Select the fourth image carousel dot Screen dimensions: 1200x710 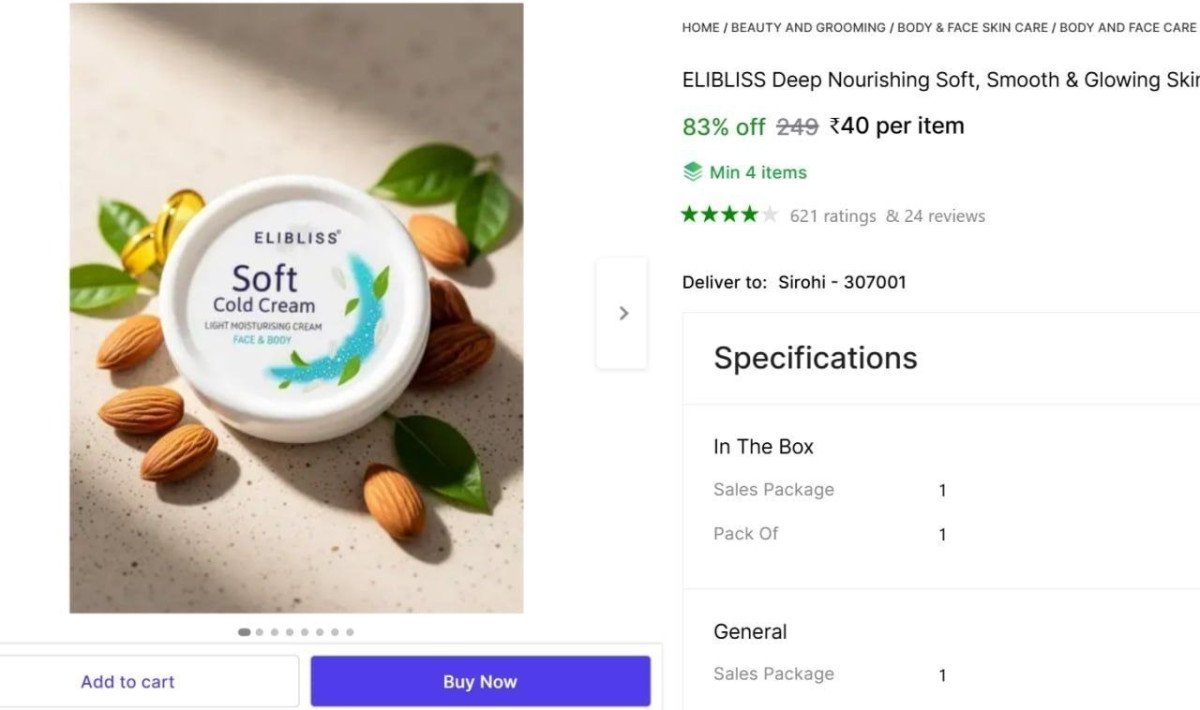[x=290, y=632]
